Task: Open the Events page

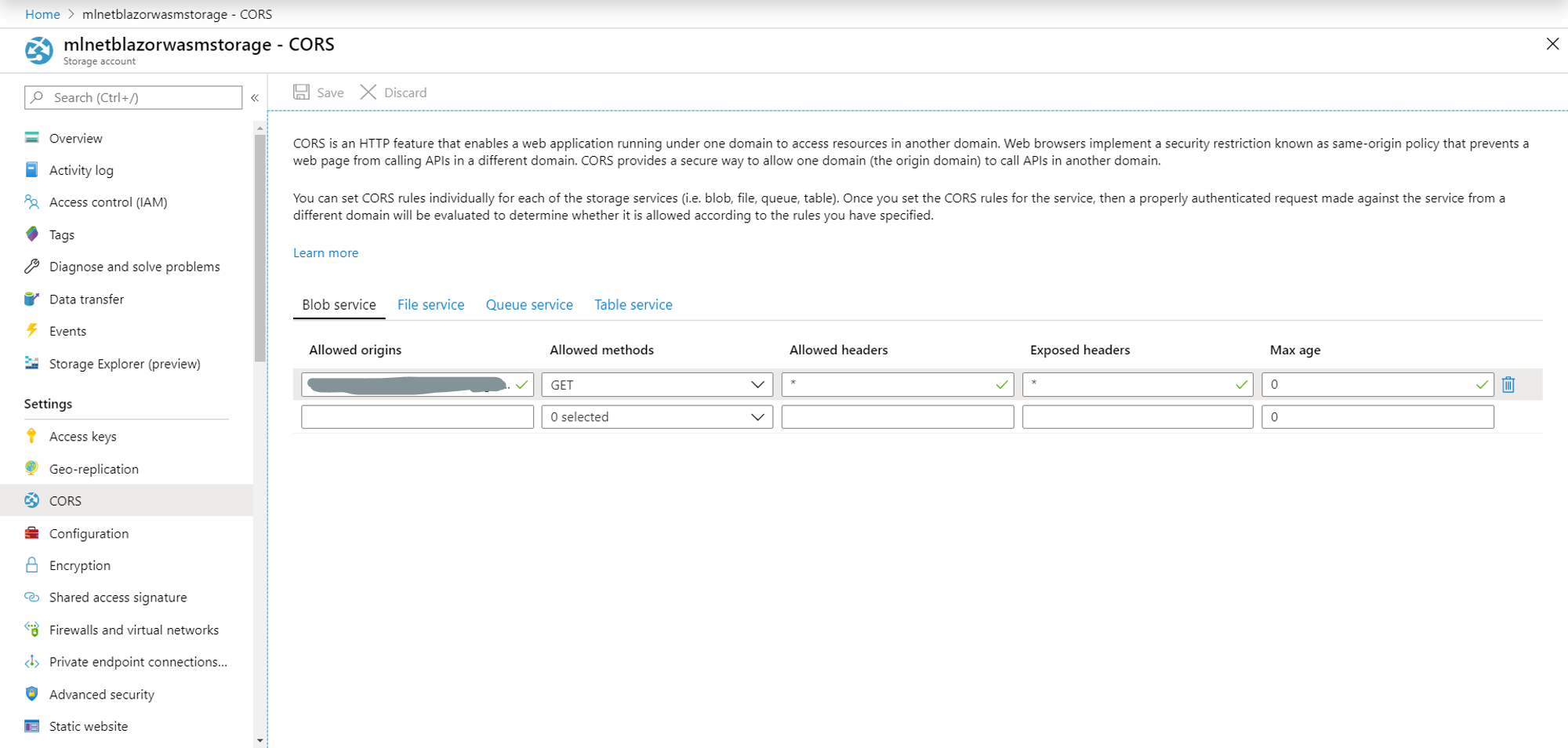Action: pos(66,331)
